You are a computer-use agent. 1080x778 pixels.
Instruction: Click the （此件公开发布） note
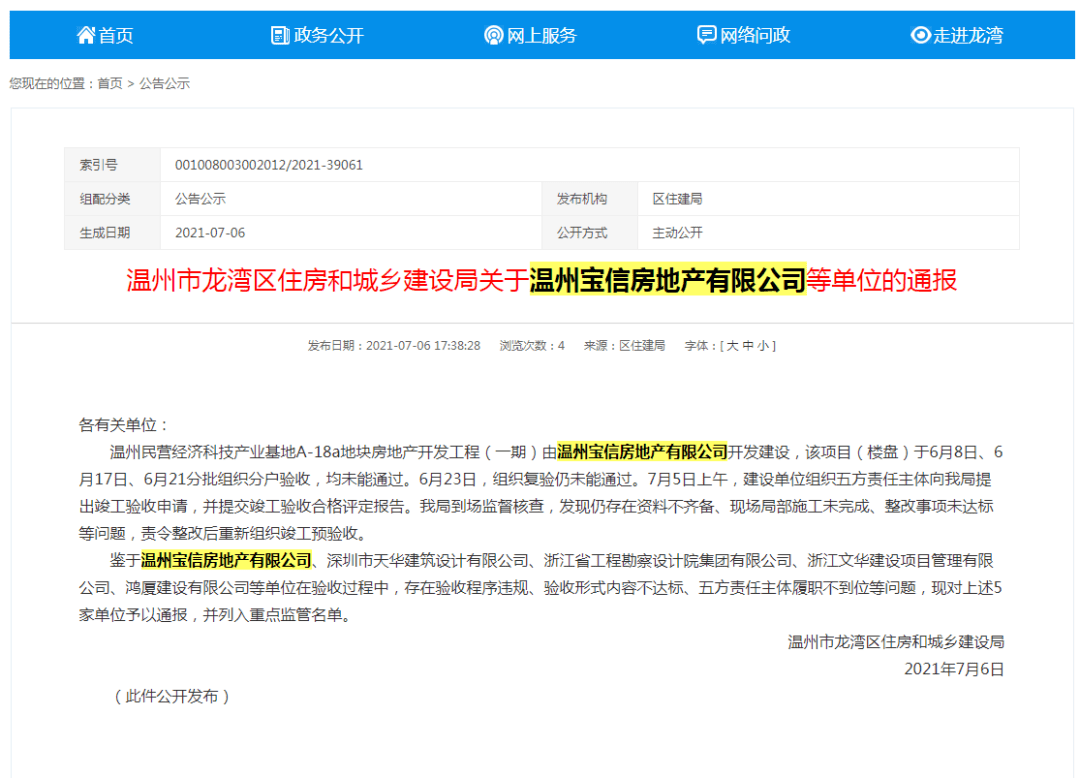pos(171,696)
